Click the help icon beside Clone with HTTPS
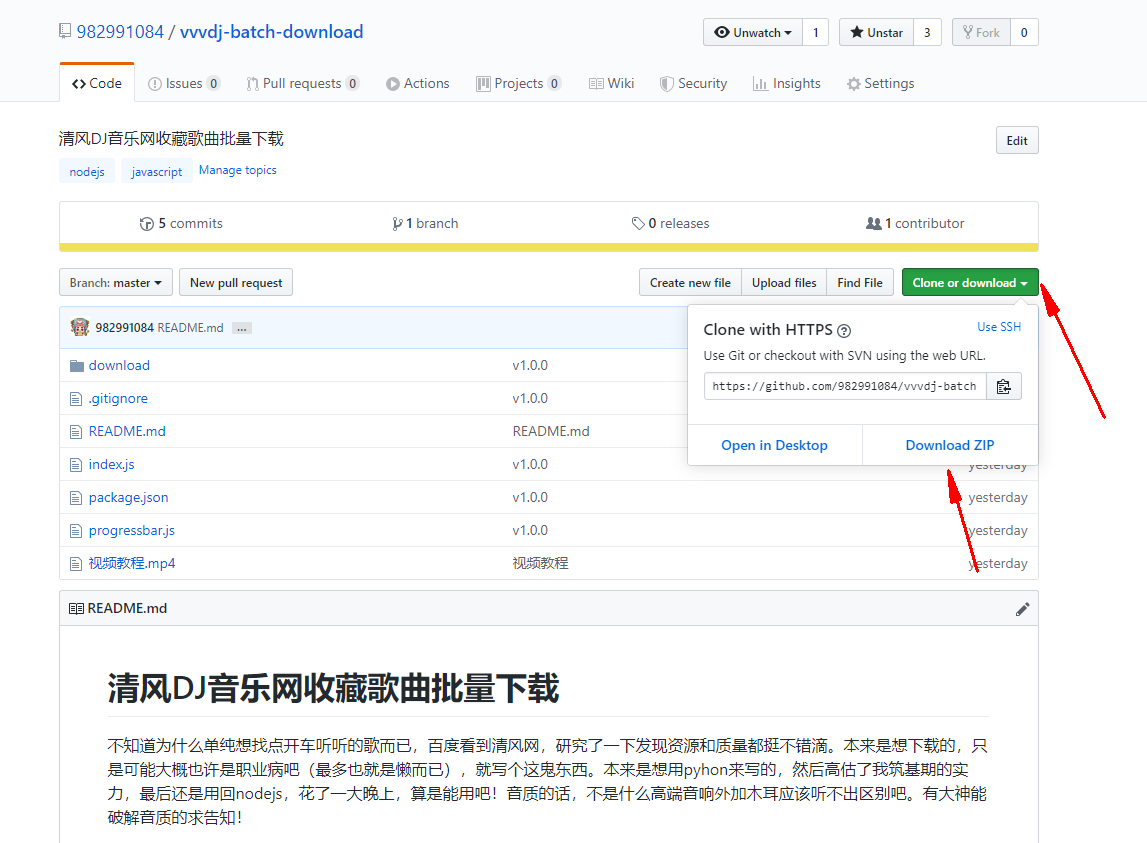 click(843, 331)
